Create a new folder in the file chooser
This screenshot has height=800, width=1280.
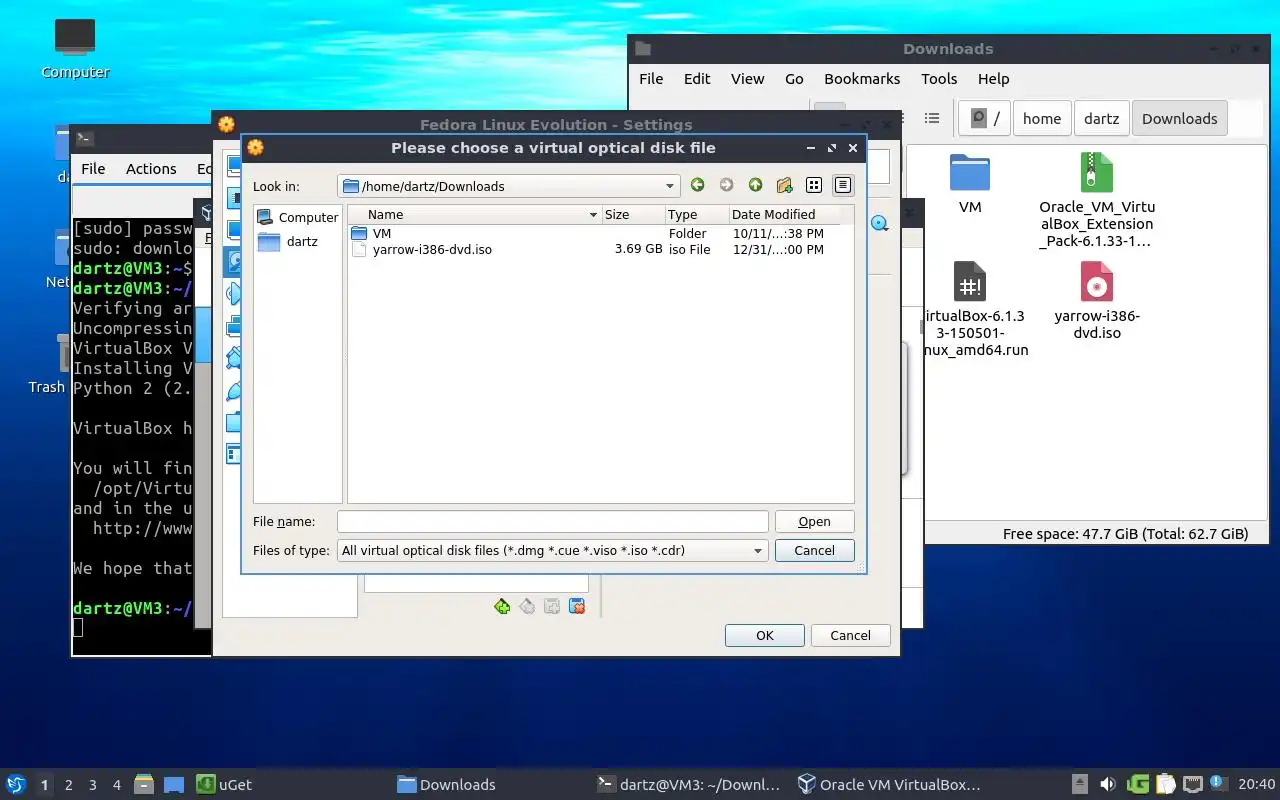tap(784, 185)
